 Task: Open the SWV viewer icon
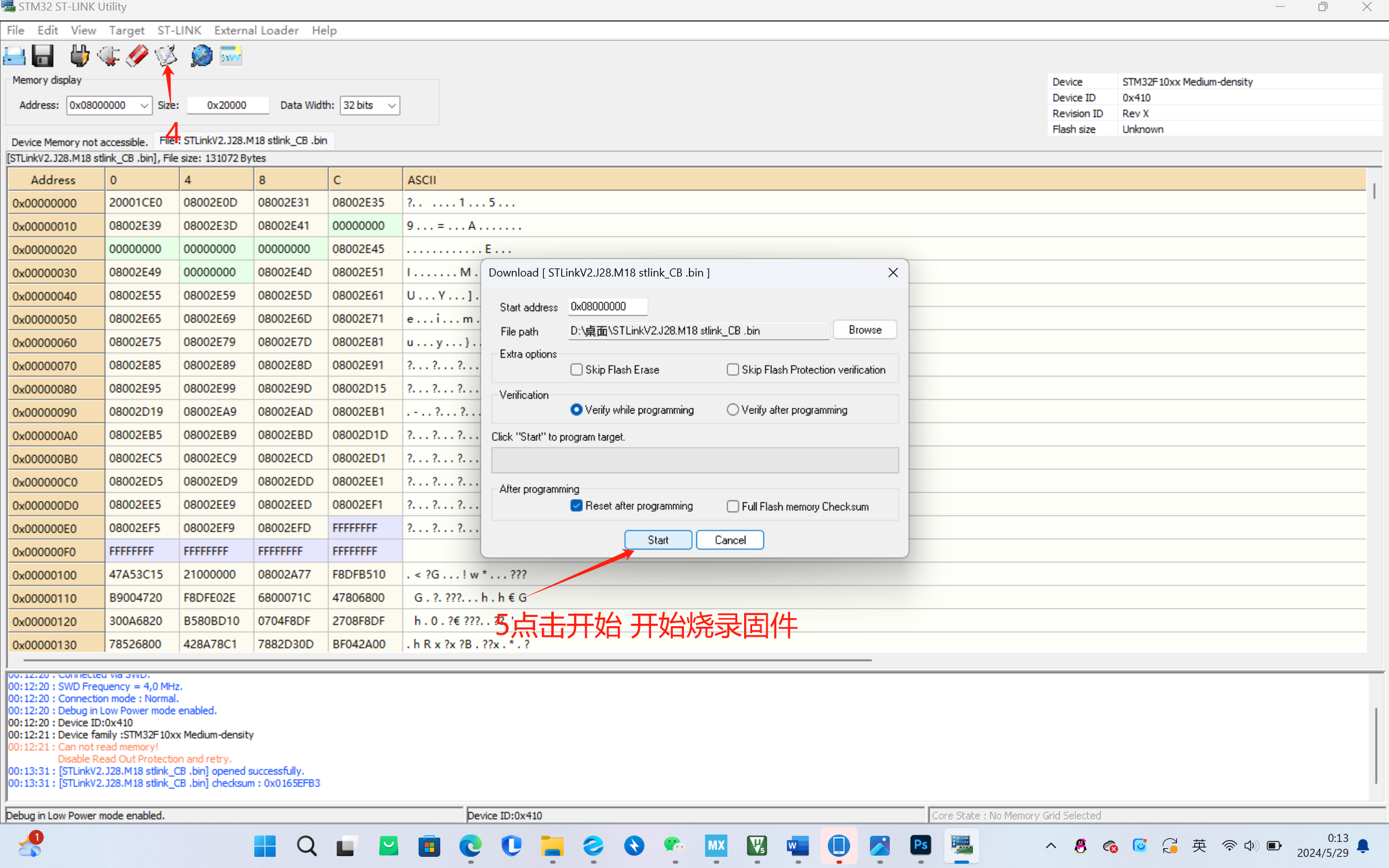[231, 56]
